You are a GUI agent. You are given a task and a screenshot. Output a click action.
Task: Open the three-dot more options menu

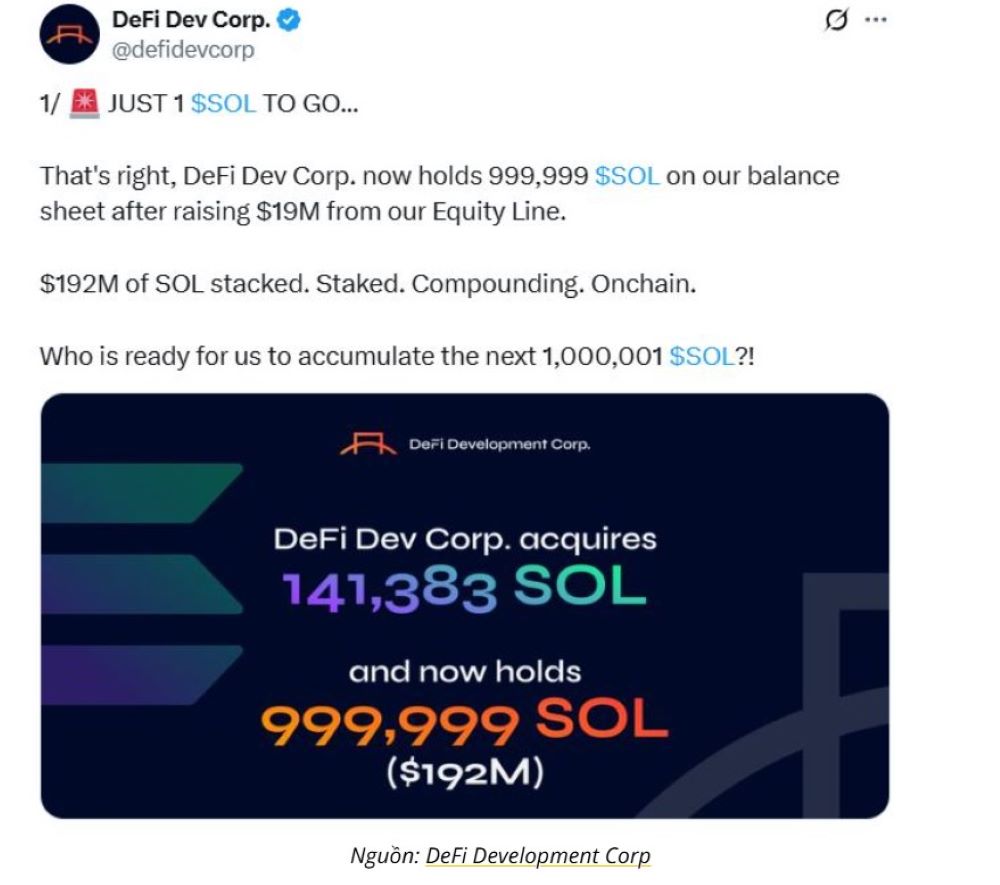click(876, 21)
